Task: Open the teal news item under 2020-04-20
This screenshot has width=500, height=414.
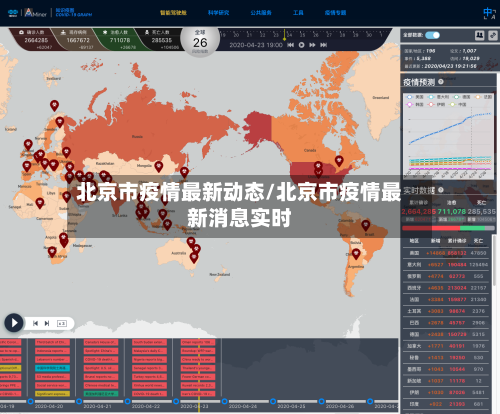Action: 52,368
